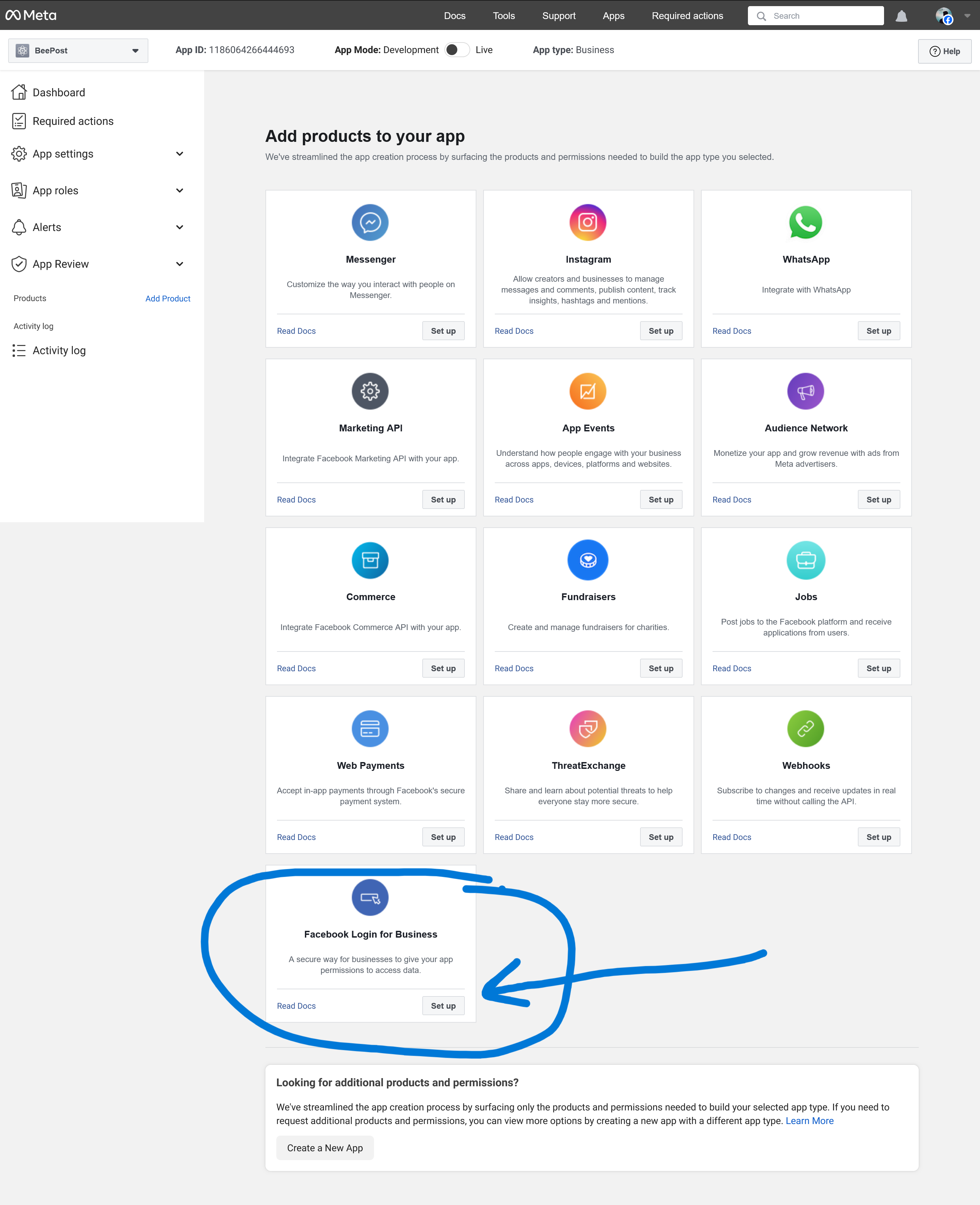This screenshot has height=1205, width=980.
Task: Open Read Docs for Web Payments
Action: point(296,838)
